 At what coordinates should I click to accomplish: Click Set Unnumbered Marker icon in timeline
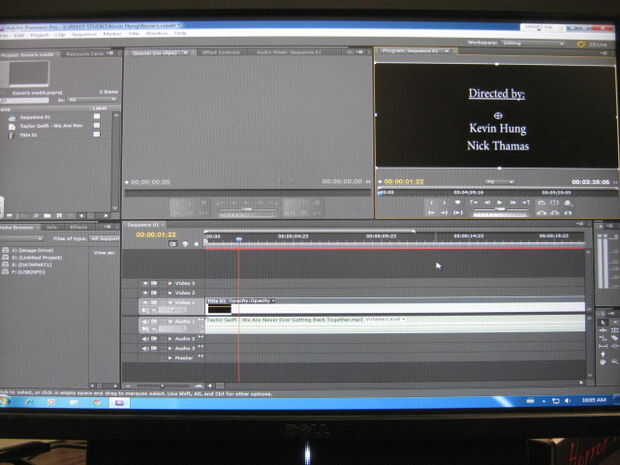coord(197,244)
